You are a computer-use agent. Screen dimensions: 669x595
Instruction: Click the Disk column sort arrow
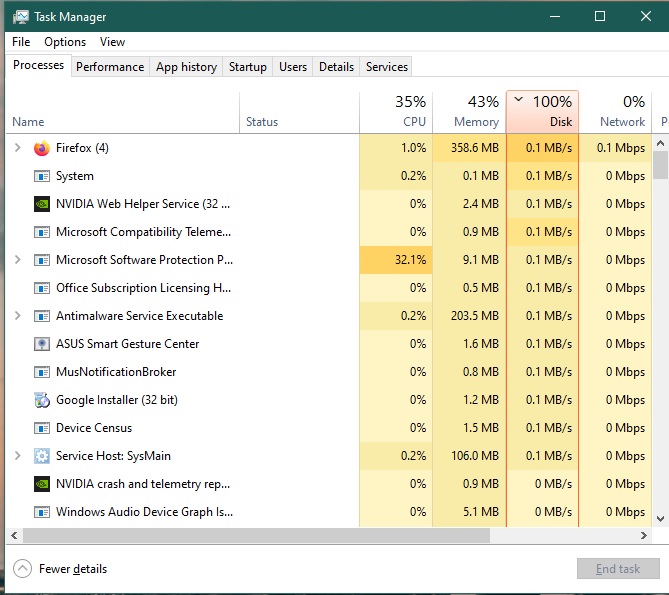pos(518,100)
